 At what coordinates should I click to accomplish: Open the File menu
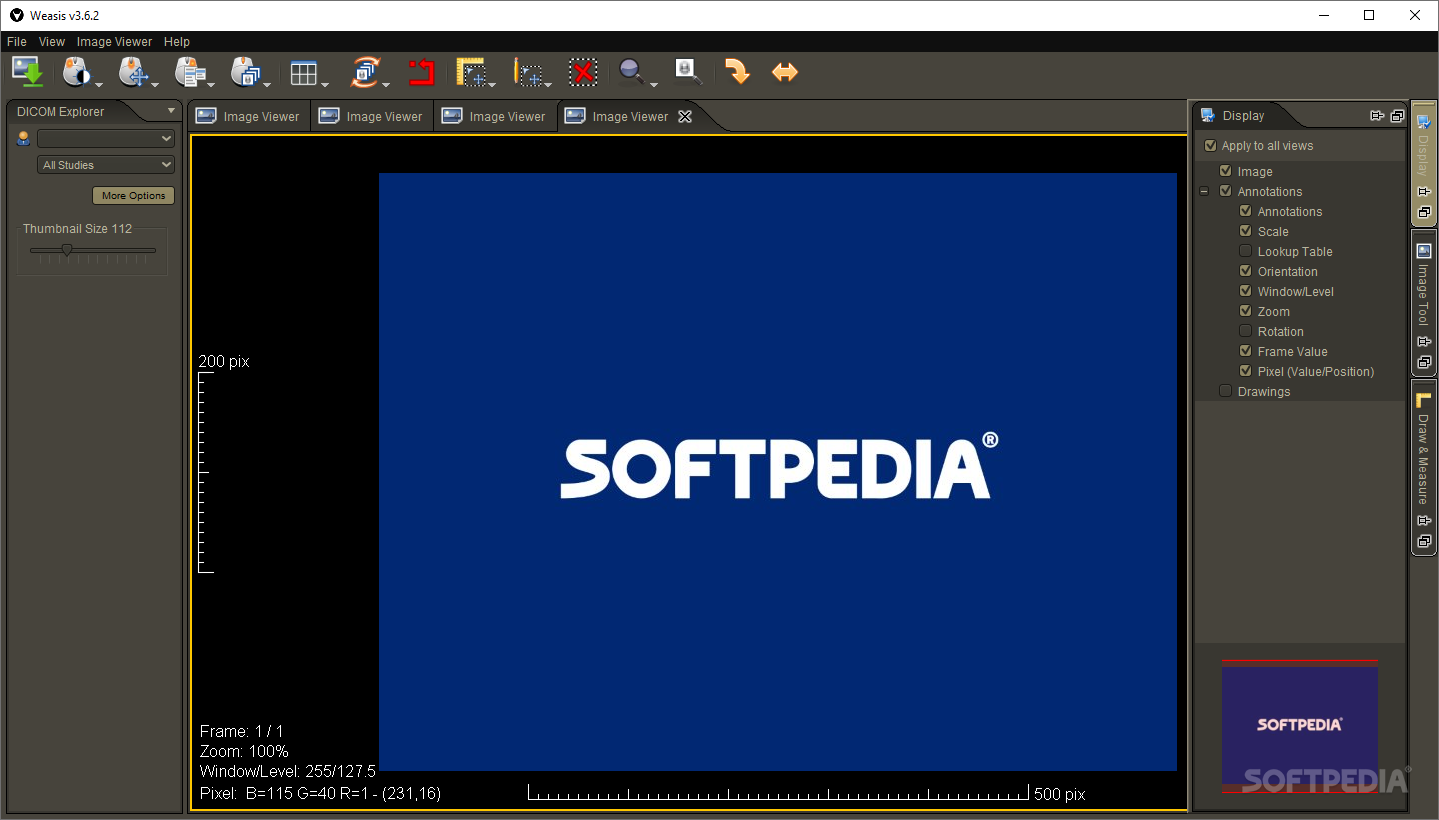pyautogui.click(x=16, y=42)
